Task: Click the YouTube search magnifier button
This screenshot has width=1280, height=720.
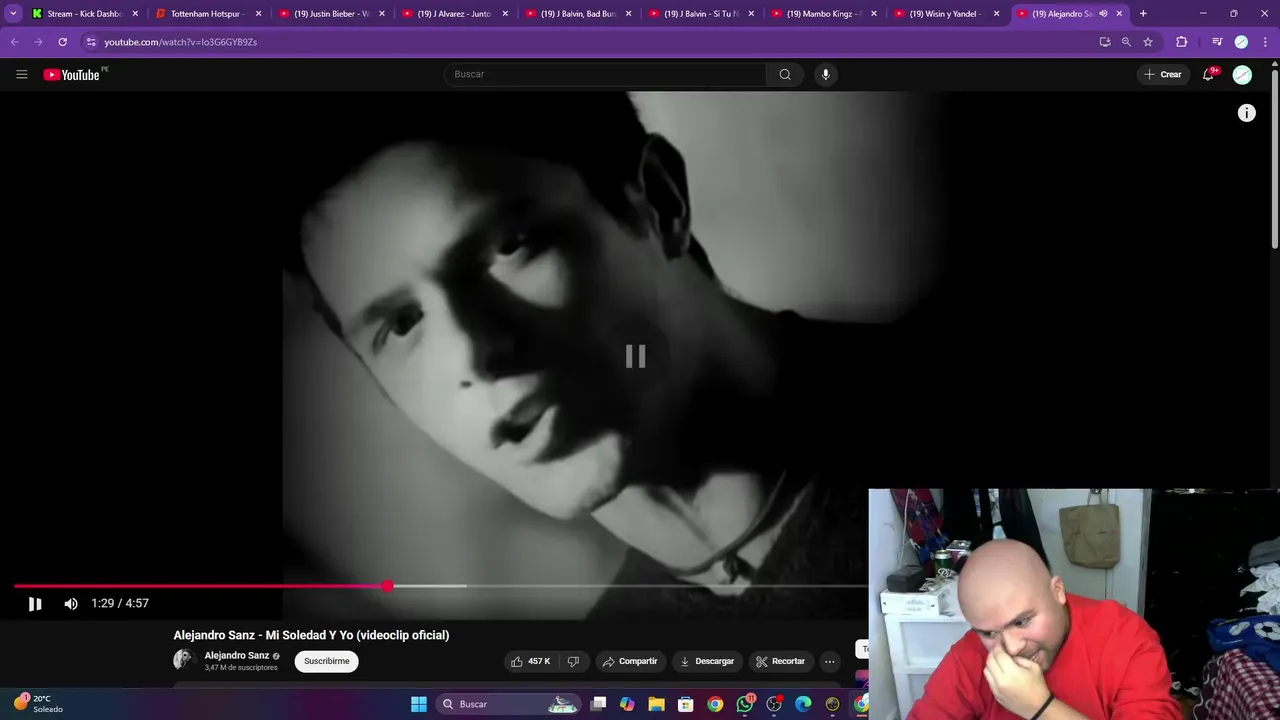Action: [x=785, y=74]
